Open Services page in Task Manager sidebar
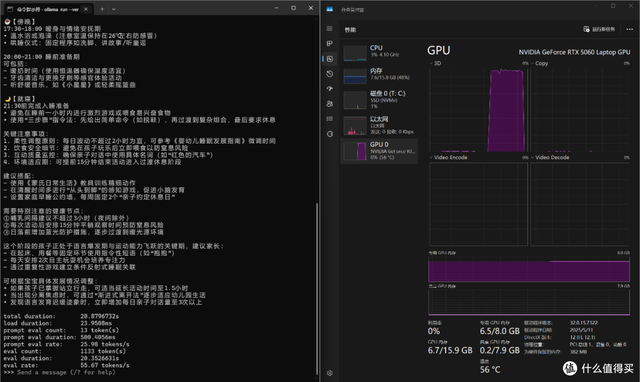The width and height of the screenshot is (640, 382). 330,134
